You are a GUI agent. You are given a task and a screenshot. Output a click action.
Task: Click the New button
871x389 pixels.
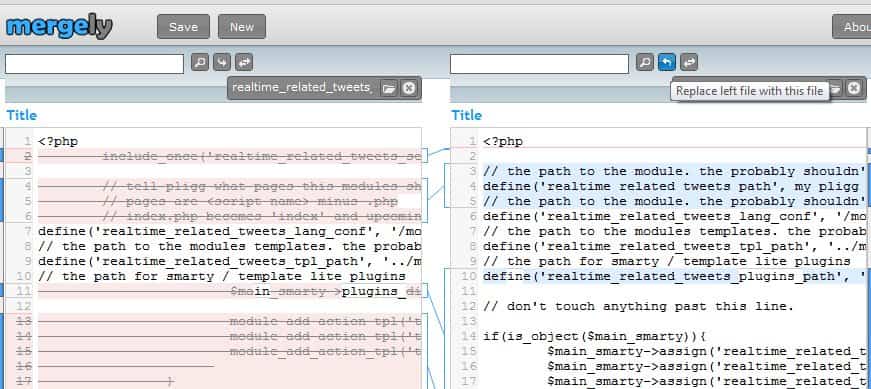[242, 27]
